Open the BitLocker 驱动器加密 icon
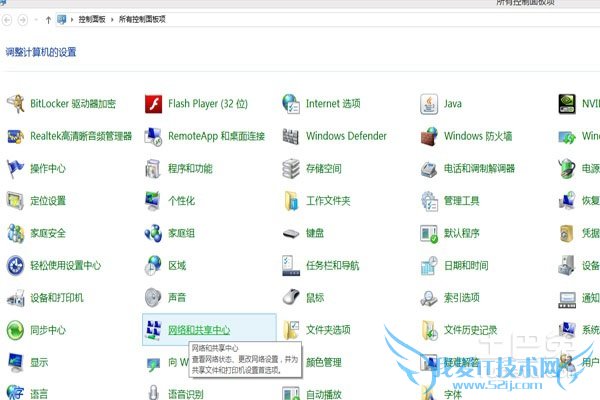Image resolution: width=600 pixels, height=400 pixels. coord(16,104)
